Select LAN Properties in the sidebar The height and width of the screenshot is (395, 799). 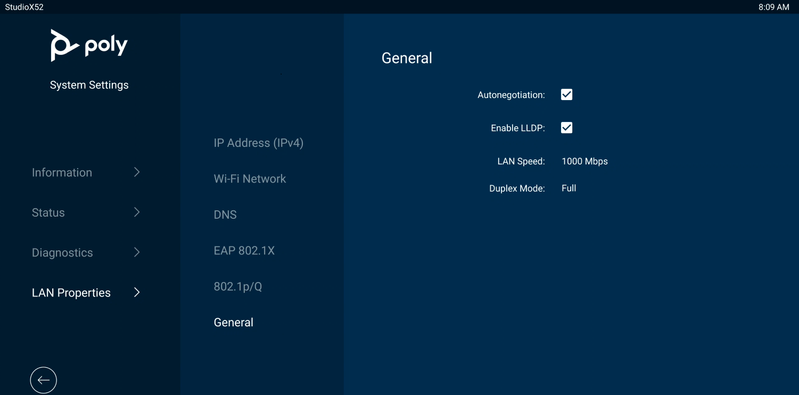71,293
